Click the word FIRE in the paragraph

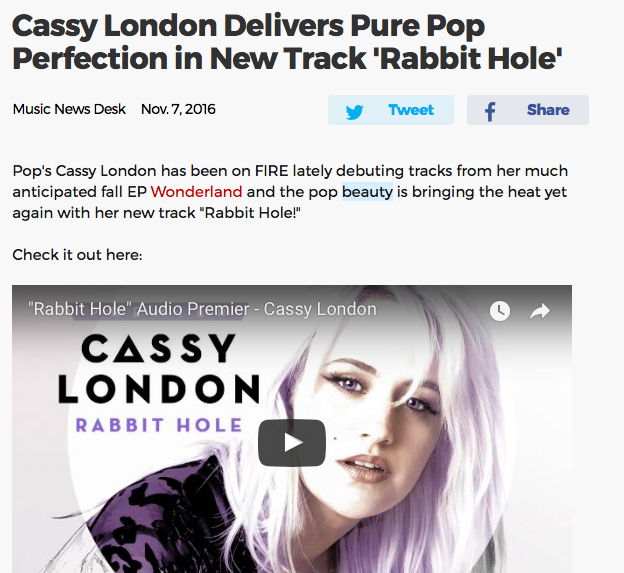[271, 171]
